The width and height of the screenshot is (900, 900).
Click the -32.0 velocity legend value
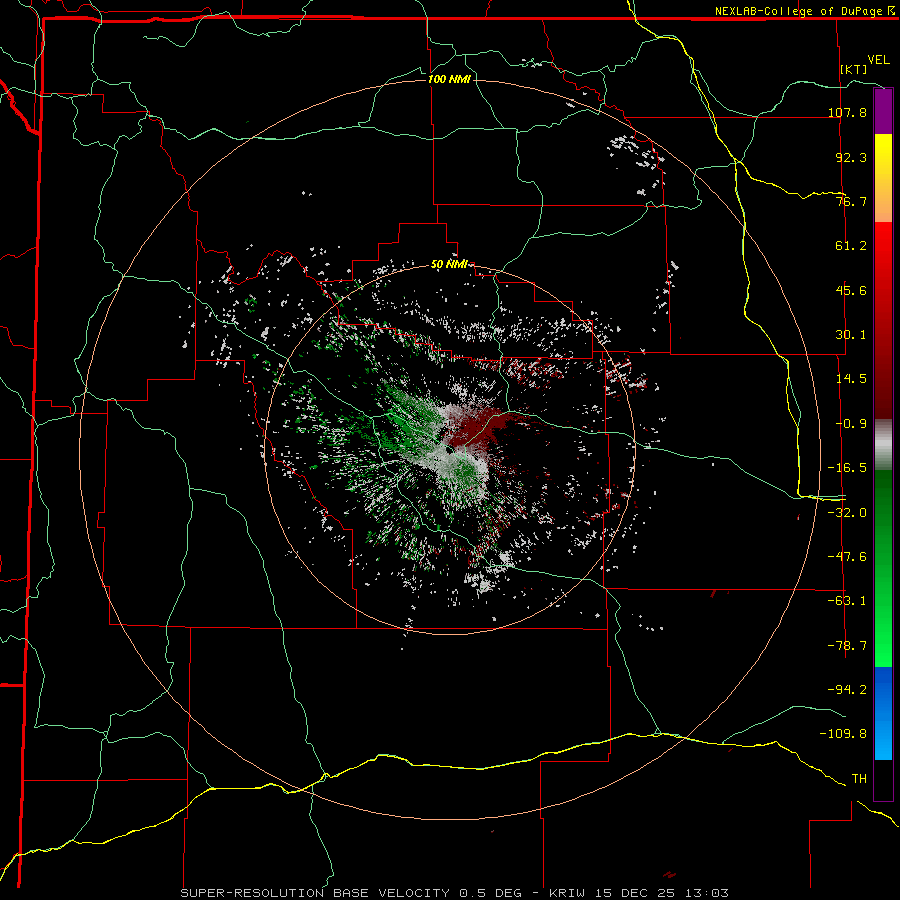pos(848,513)
